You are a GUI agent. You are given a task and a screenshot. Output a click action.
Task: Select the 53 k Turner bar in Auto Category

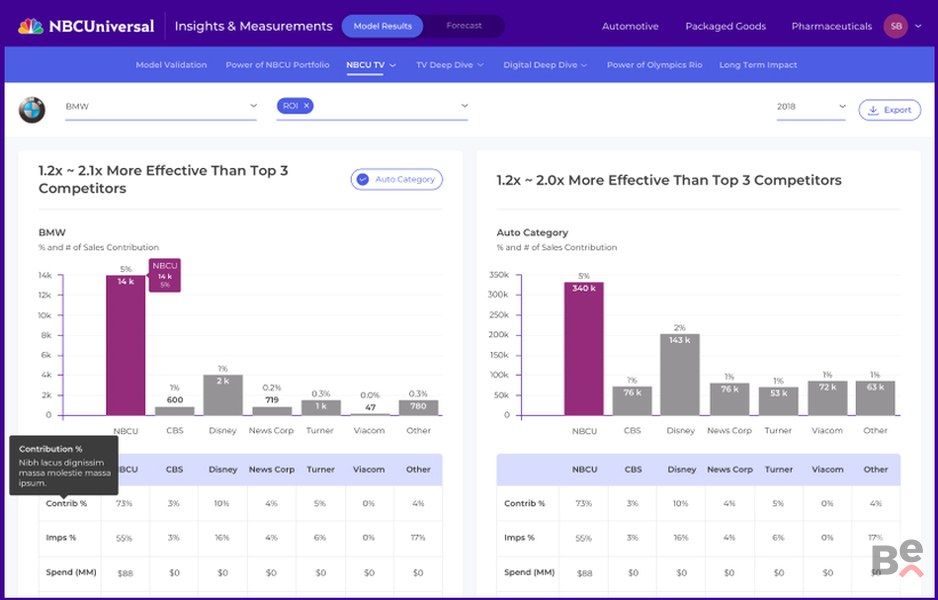778,401
